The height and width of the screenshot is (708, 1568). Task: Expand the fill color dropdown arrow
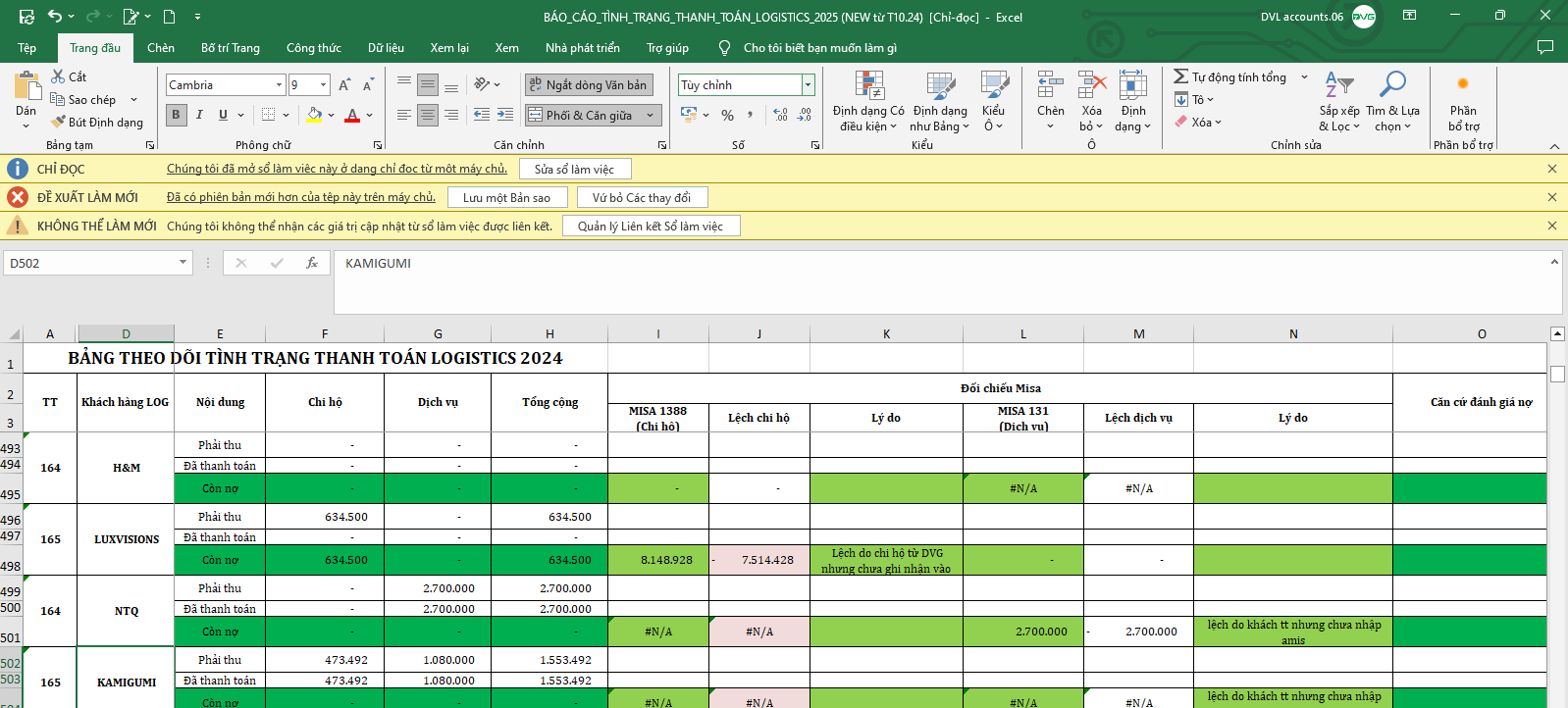332,115
